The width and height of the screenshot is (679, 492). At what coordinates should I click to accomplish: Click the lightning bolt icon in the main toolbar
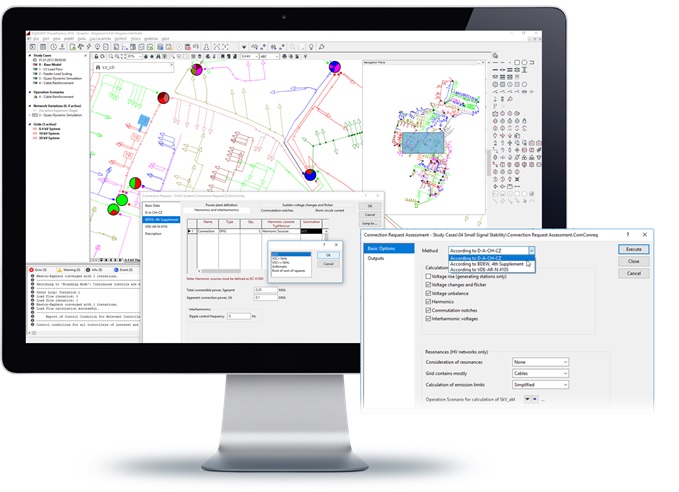click(89, 47)
